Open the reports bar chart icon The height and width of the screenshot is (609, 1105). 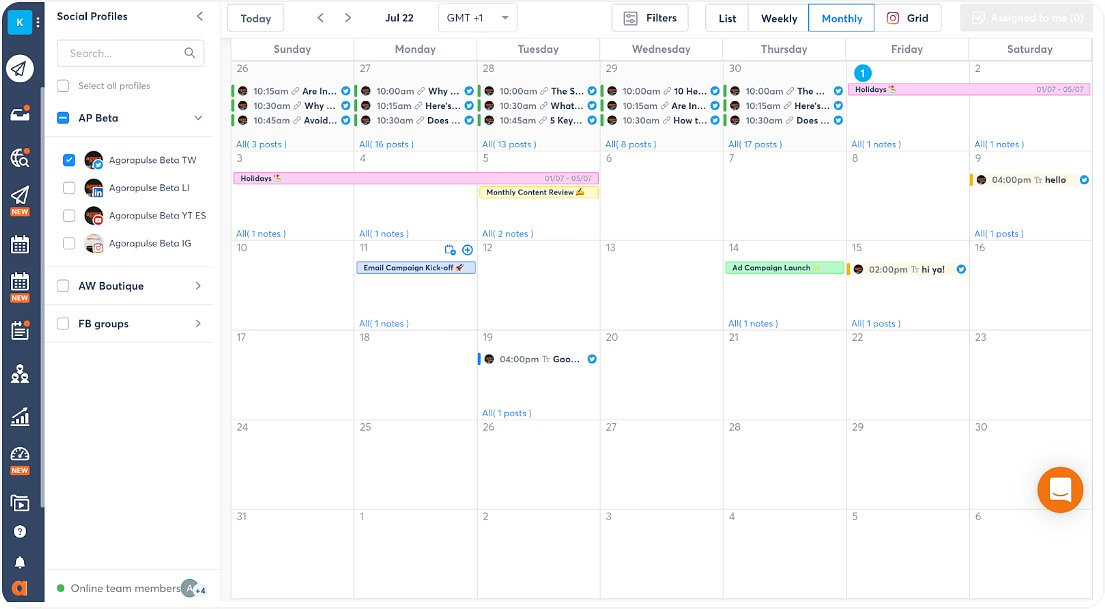click(19, 417)
